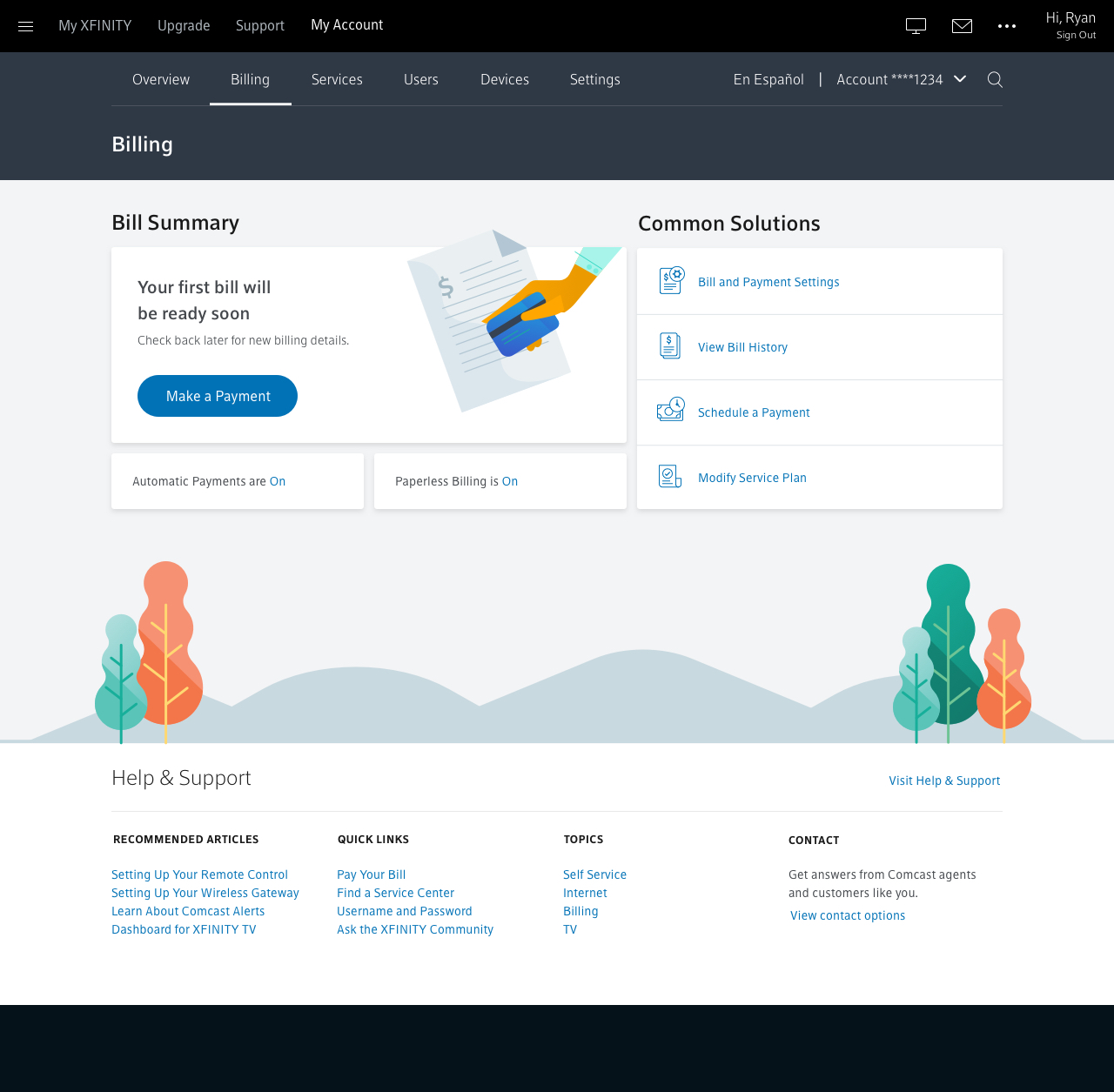This screenshot has height=1092, width=1114.
Task: Click the search magnifier icon
Action: [995, 80]
